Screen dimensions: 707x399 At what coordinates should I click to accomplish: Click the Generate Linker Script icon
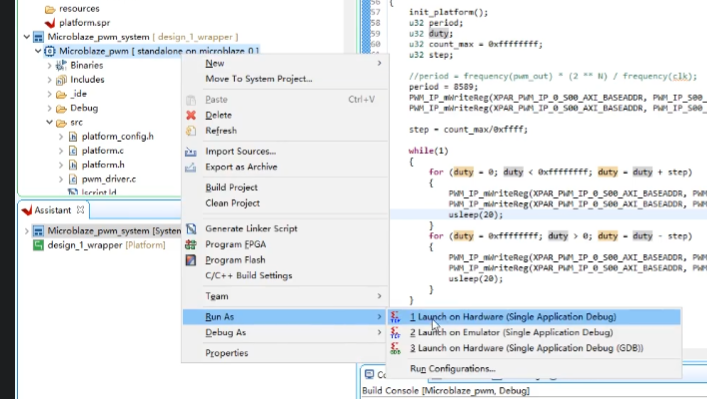click(191, 229)
